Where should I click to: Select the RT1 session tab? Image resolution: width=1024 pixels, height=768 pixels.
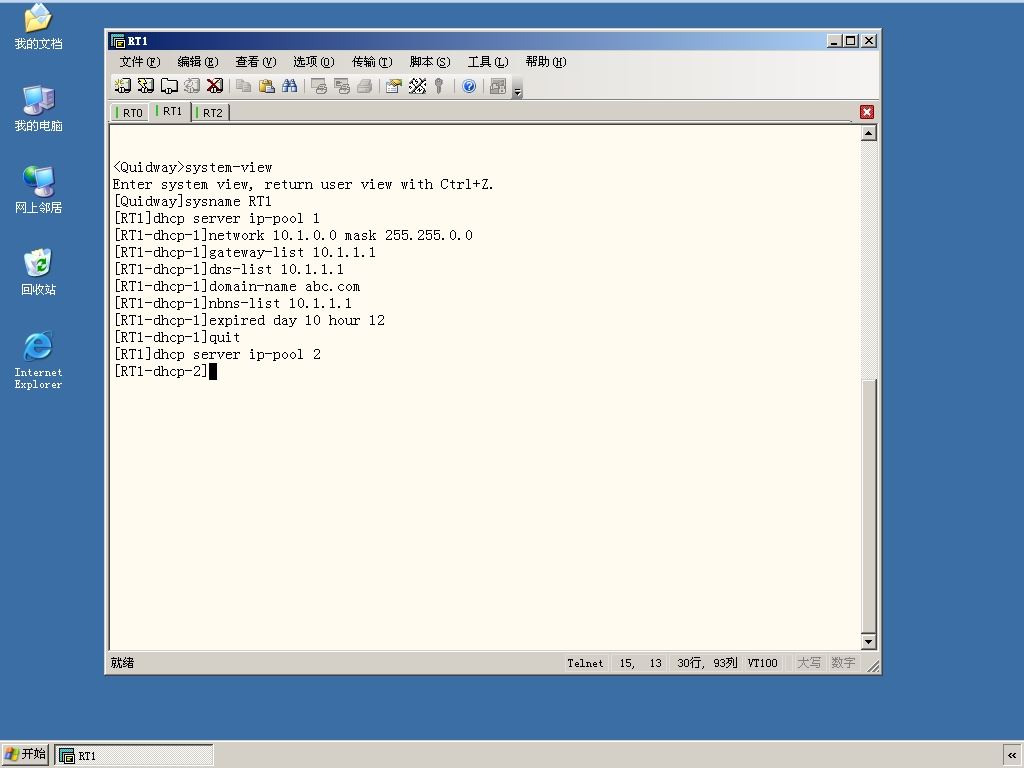[170, 112]
